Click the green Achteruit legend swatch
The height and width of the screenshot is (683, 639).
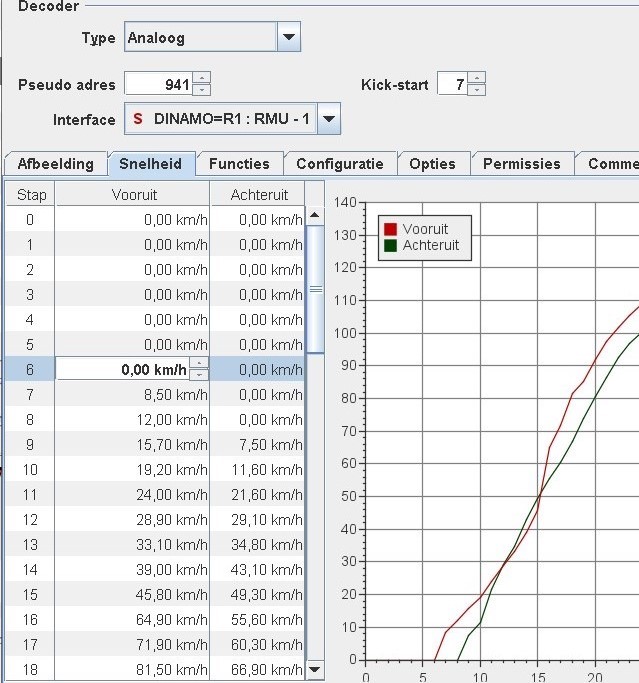[390, 246]
